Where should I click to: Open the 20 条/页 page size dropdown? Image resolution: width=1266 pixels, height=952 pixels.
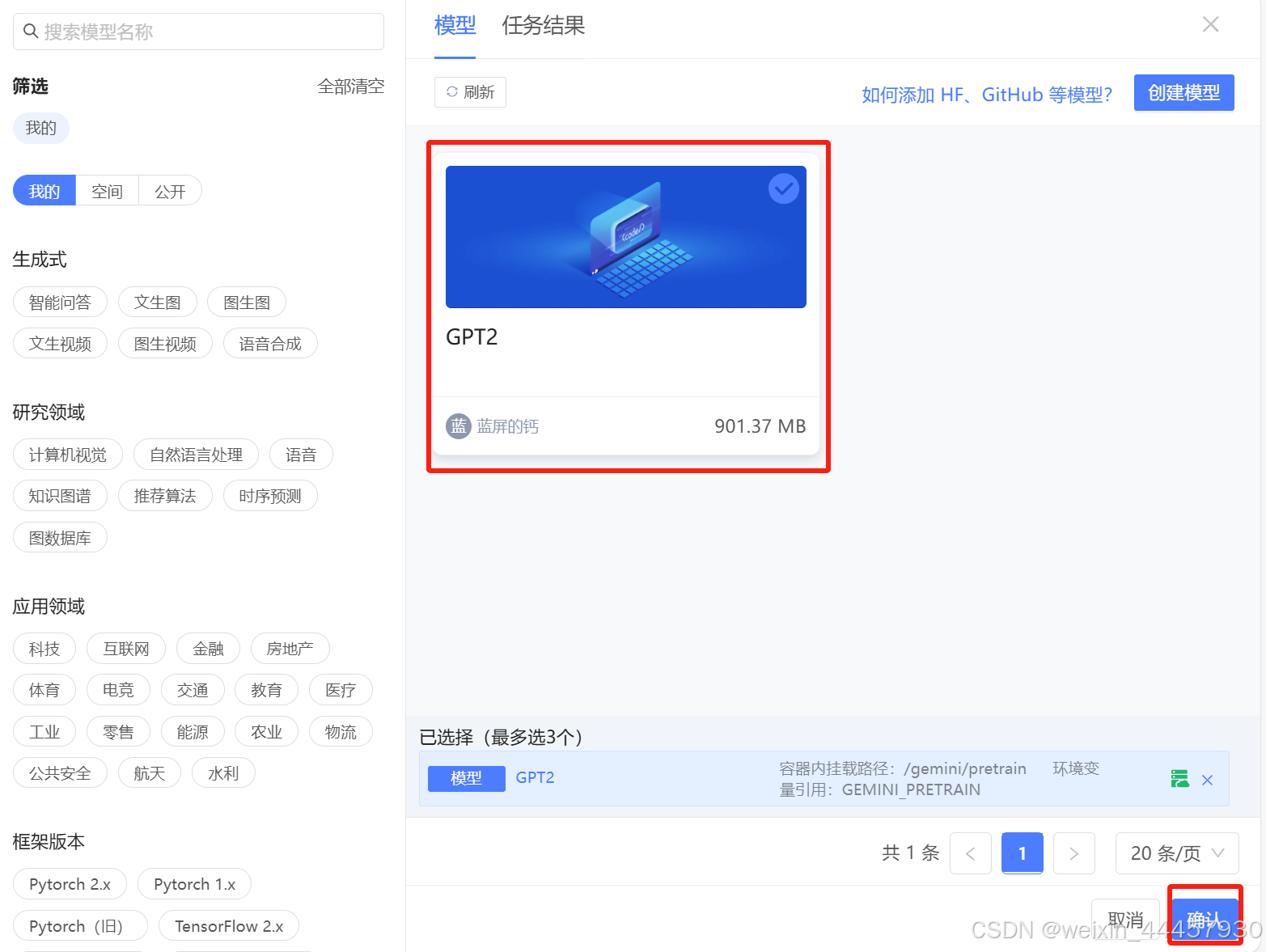tap(1177, 853)
